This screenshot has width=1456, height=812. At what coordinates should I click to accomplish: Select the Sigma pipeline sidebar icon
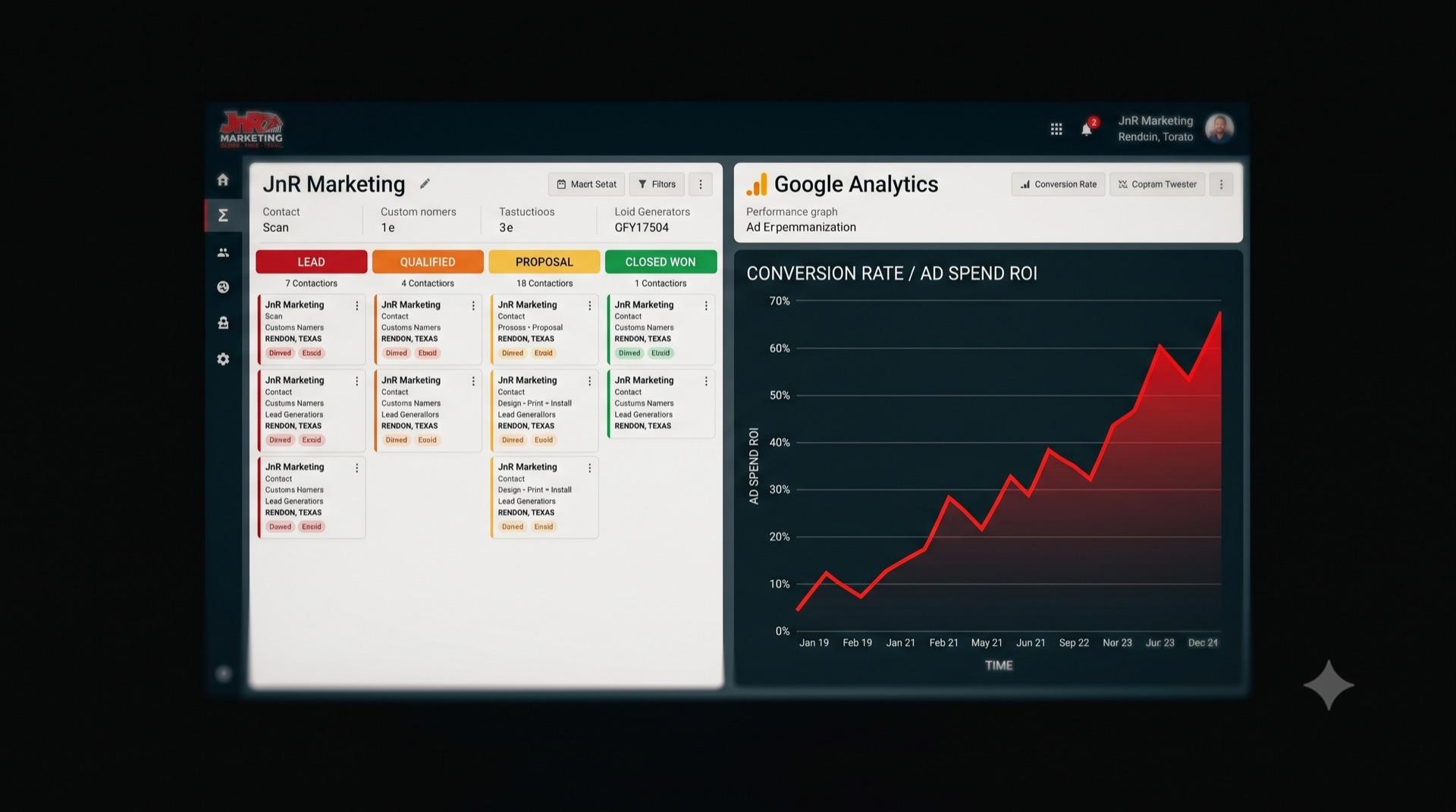coord(223,215)
